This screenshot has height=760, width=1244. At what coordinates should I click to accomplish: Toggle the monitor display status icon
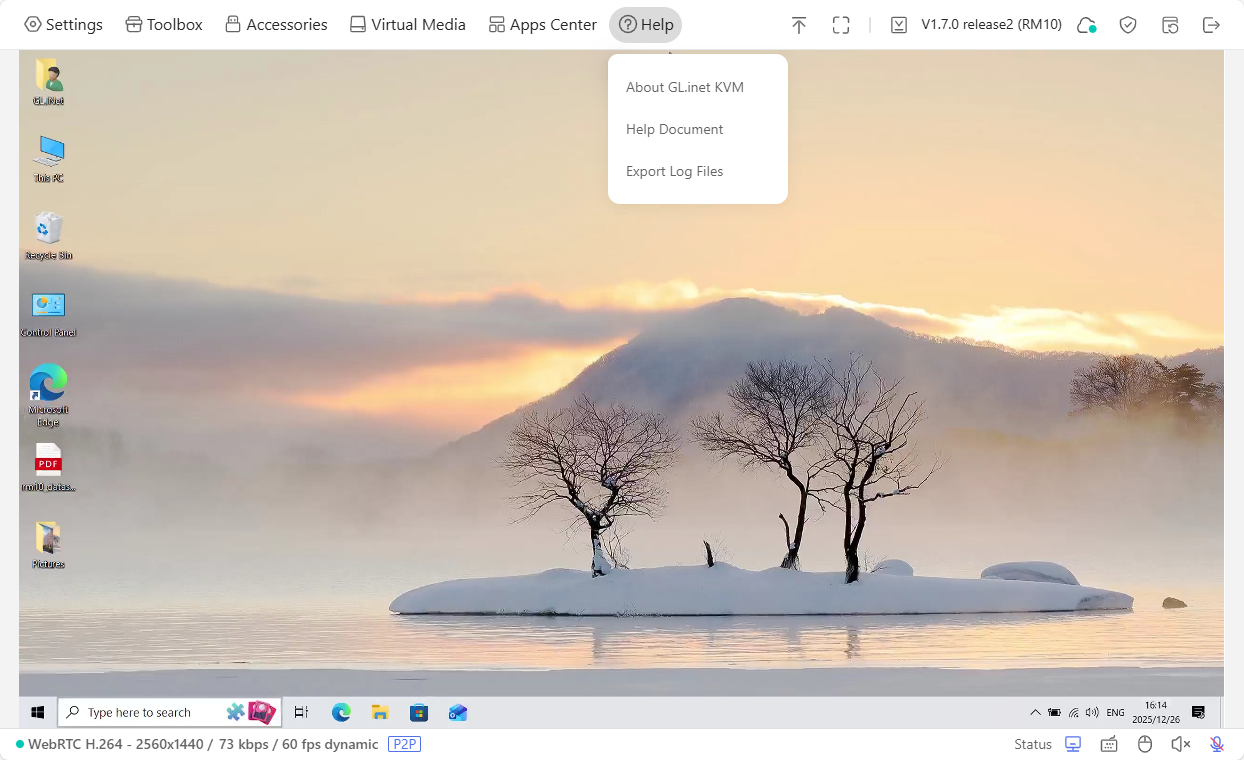tap(1073, 744)
